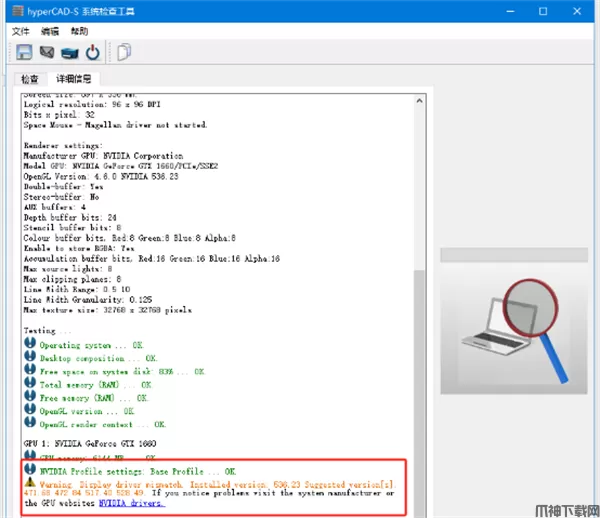This screenshot has height=518, width=600.
Task: Switch to the 检查 tab
Action: [x=30, y=78]
